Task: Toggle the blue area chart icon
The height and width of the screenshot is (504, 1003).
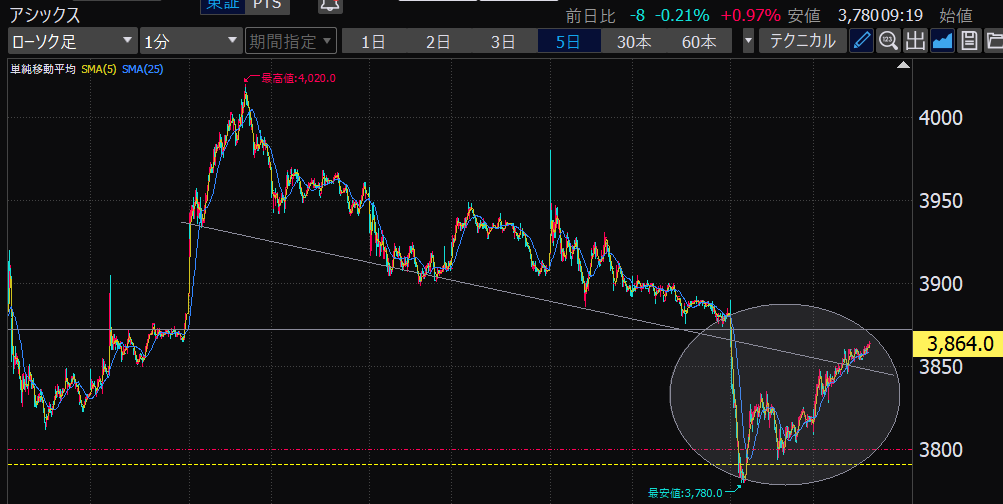Action: [x=942, y=41]
